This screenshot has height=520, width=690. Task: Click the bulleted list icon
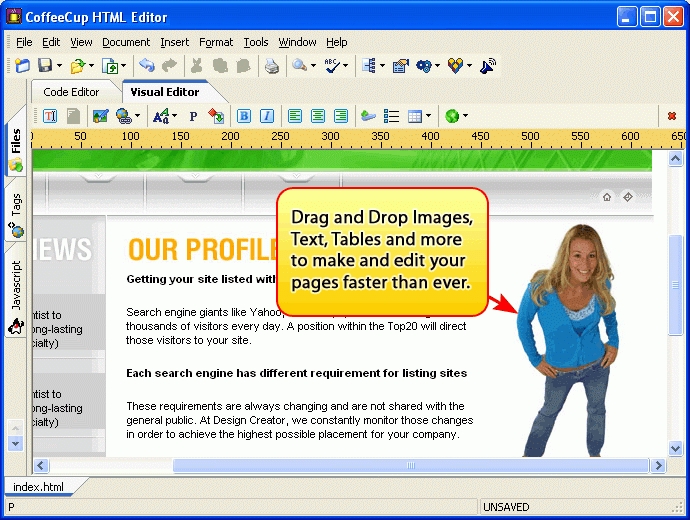click(x=392, y=116)
